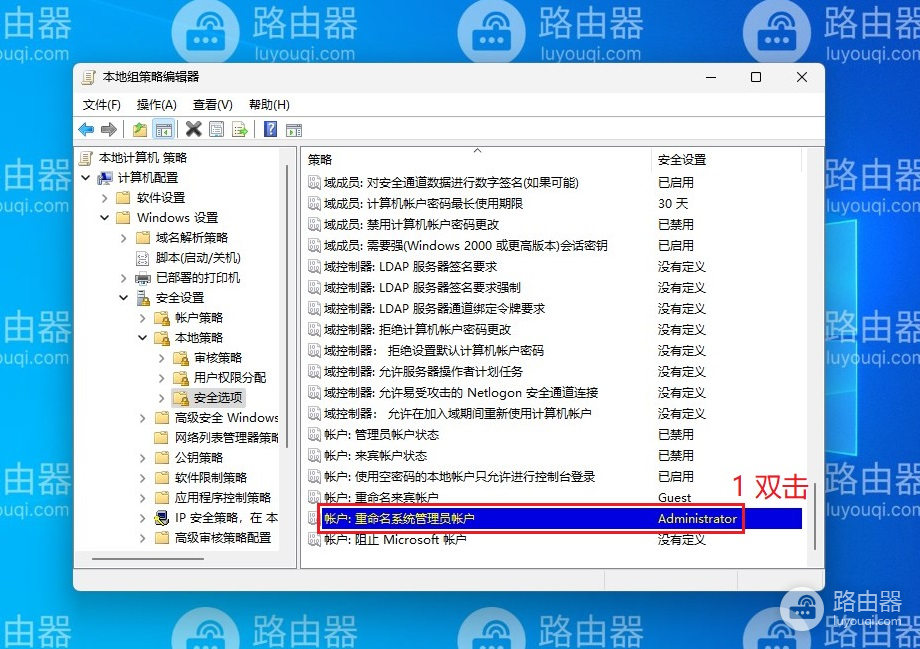Collapse the 本地策略 tree node
920x649 pixels.
(143, 337)
